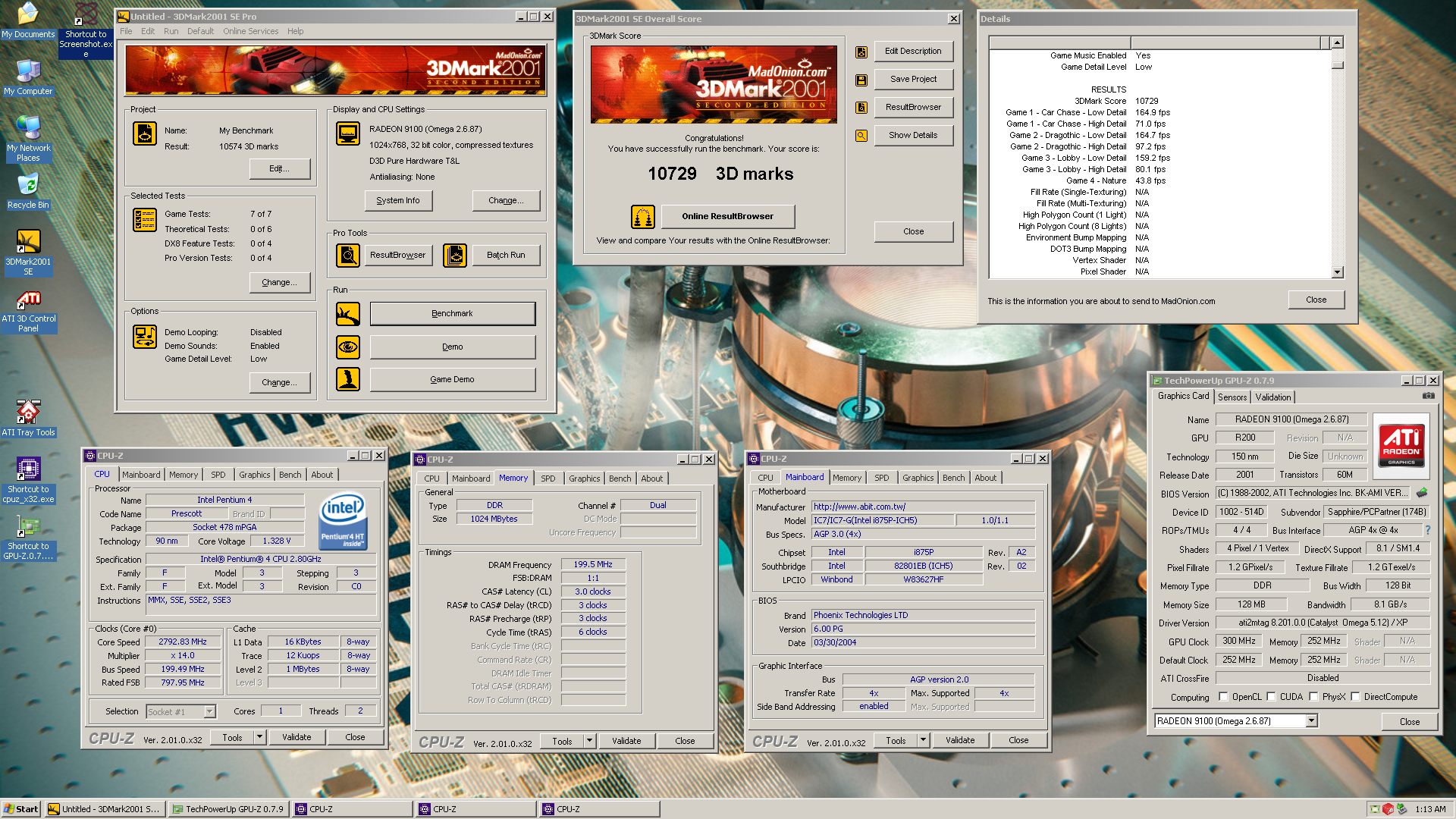The height and width of the screenshot is (819, 1456).
Task: Click the Start button
Action: (21, 809)
